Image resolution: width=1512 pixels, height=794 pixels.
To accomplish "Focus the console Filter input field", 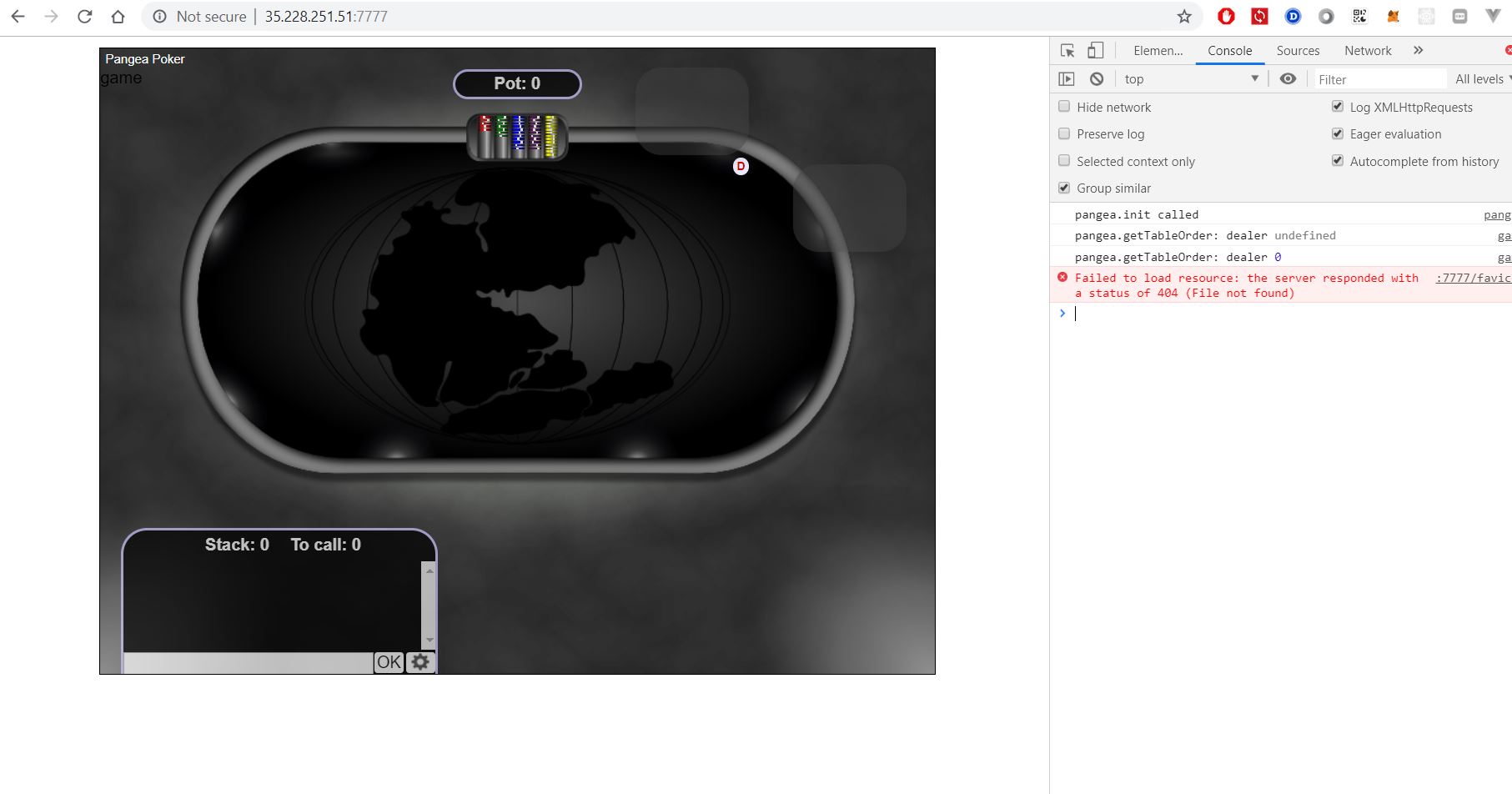I will [x=1380, y=79].
